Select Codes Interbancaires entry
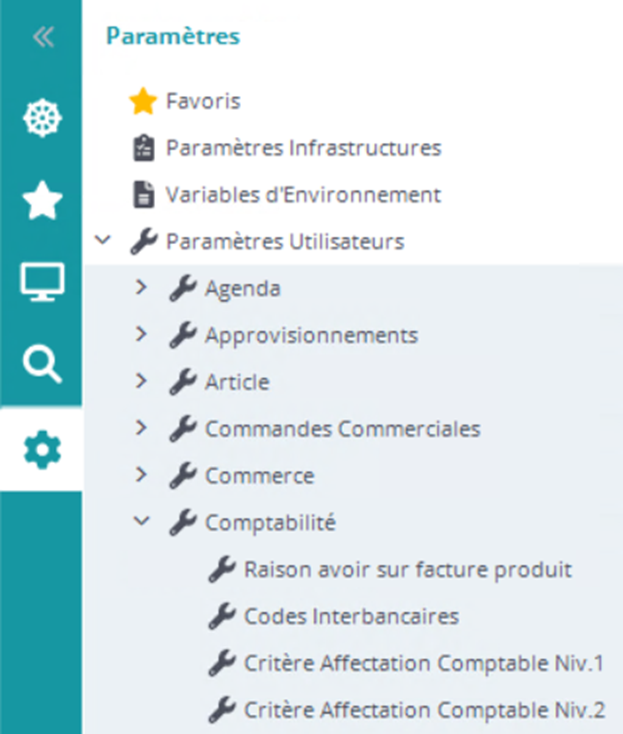Viewport: 623px width, 734px height. [x=351, y=616]
